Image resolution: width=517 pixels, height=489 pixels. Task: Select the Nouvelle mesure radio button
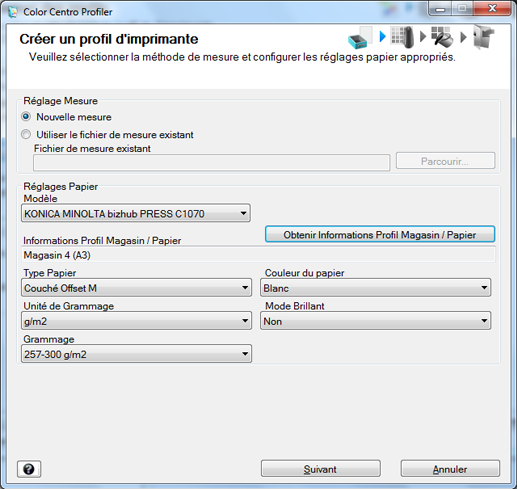[26, 117]
